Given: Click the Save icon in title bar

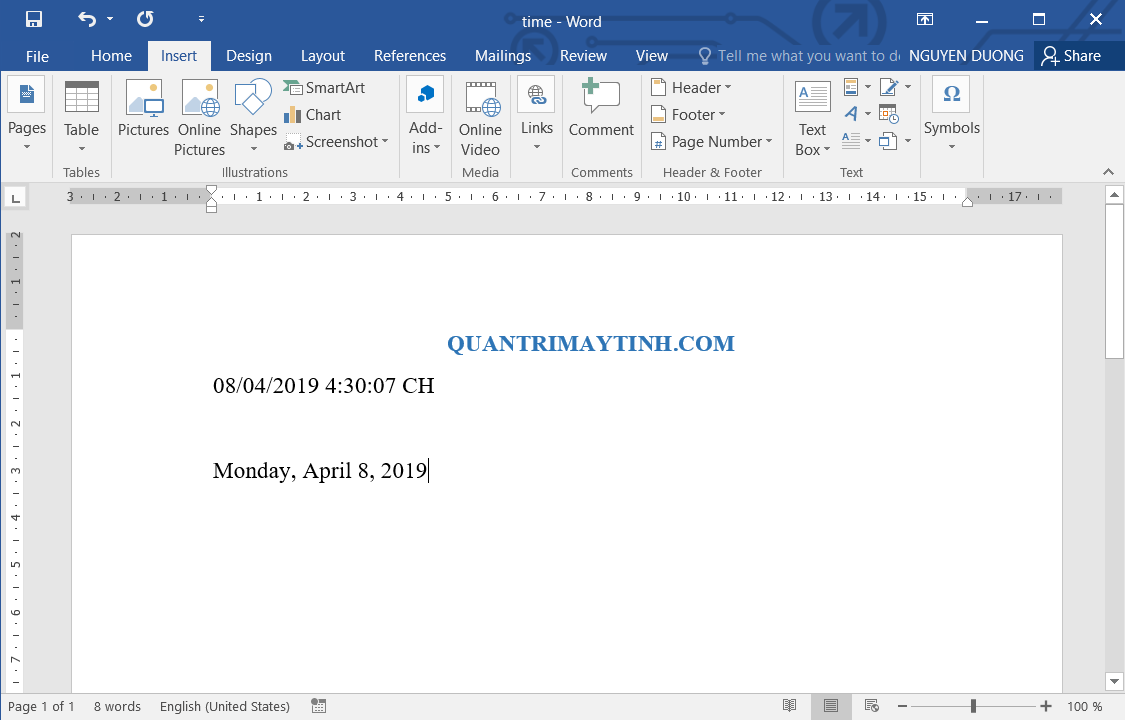Looking at the screenshot, I should [x=33, y=19].
